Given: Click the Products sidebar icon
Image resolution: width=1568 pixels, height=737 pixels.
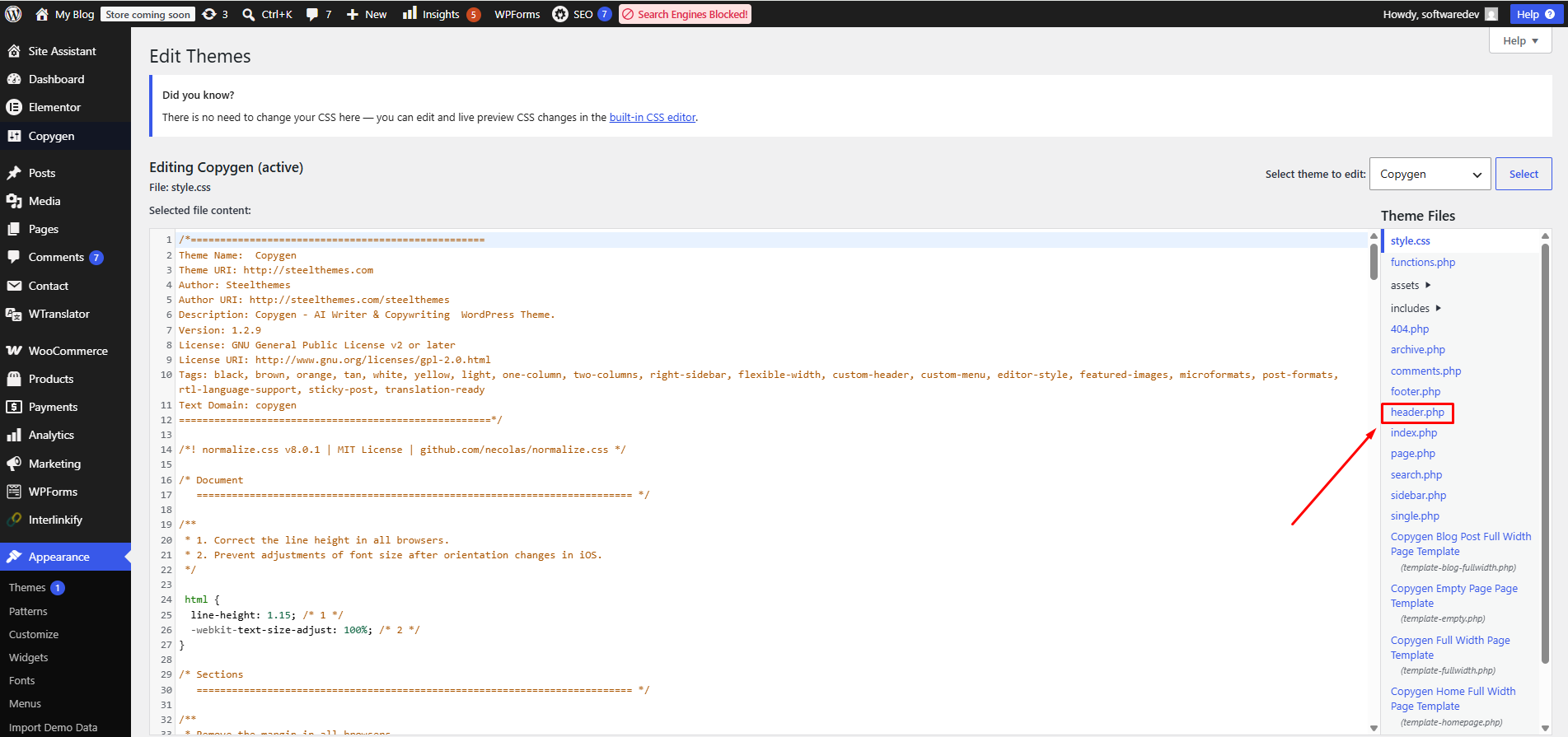Looking at the screenshot, I should coord(14,379).
